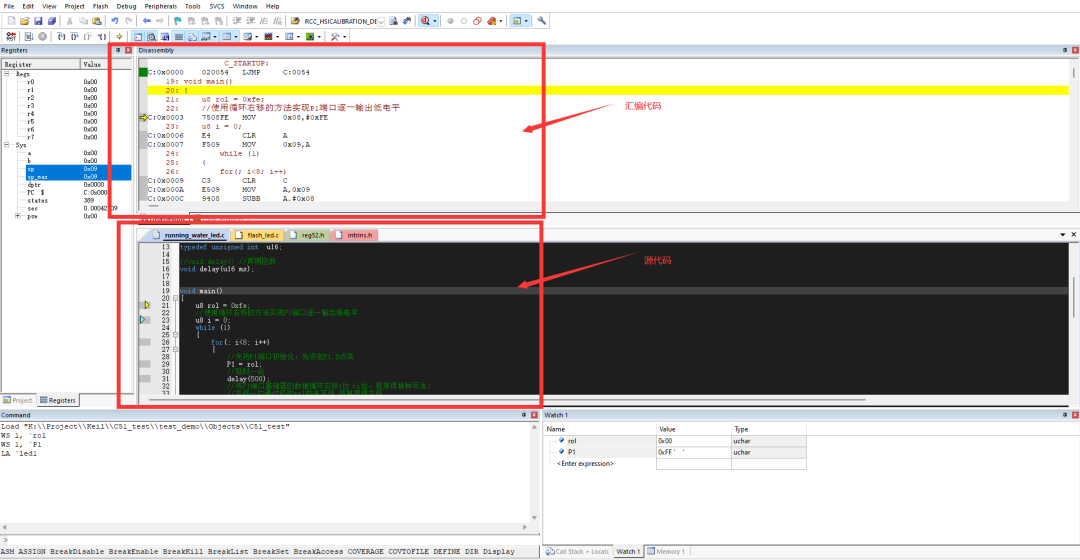The height and width of the screenshot is (560, 1080).
Task: Open the File menu
Action: point(9,6)
